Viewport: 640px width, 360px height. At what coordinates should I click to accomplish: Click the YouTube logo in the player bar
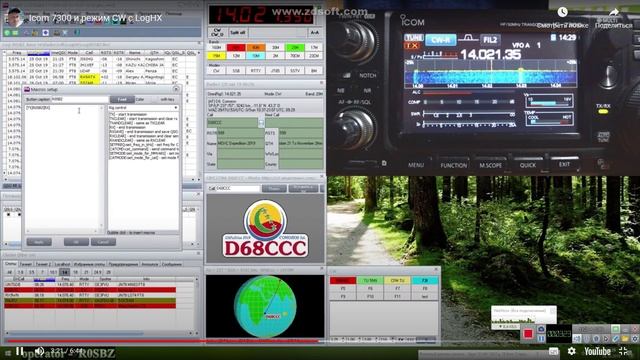click(597, 351)
